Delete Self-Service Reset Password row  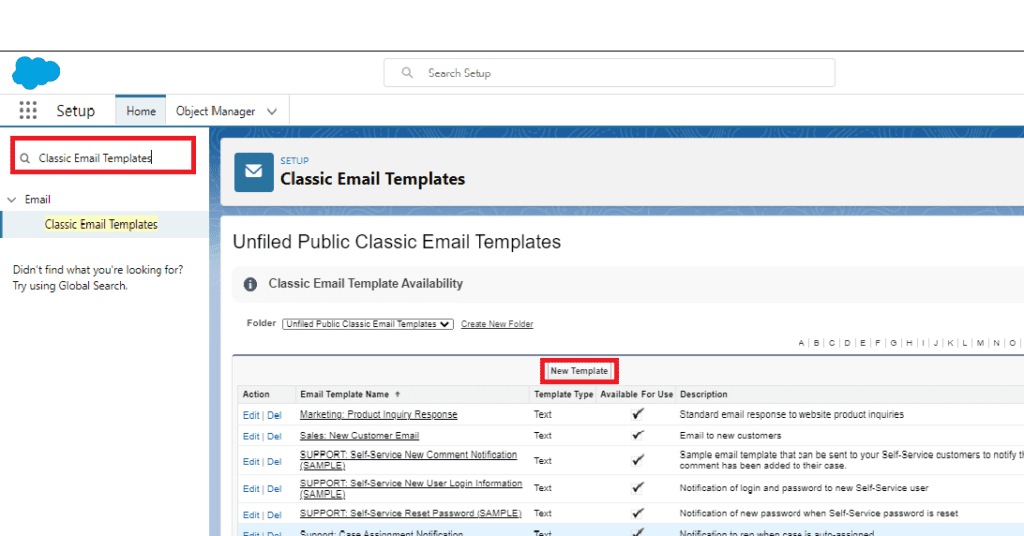[274, 515]
